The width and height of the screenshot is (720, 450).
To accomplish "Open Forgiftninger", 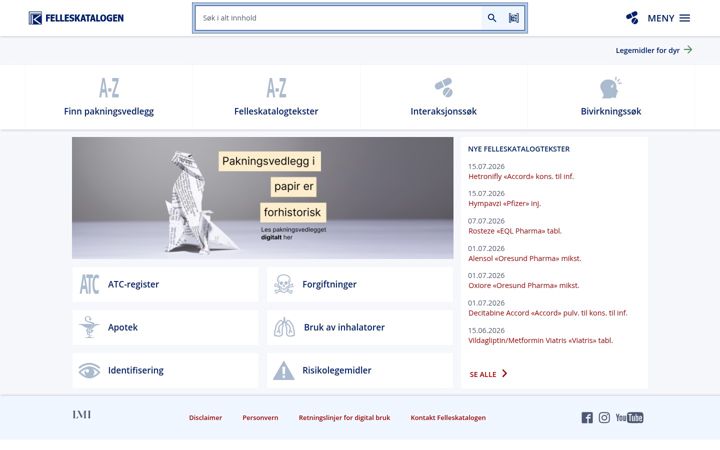I will pyautogui.click(x=329, y=284).
